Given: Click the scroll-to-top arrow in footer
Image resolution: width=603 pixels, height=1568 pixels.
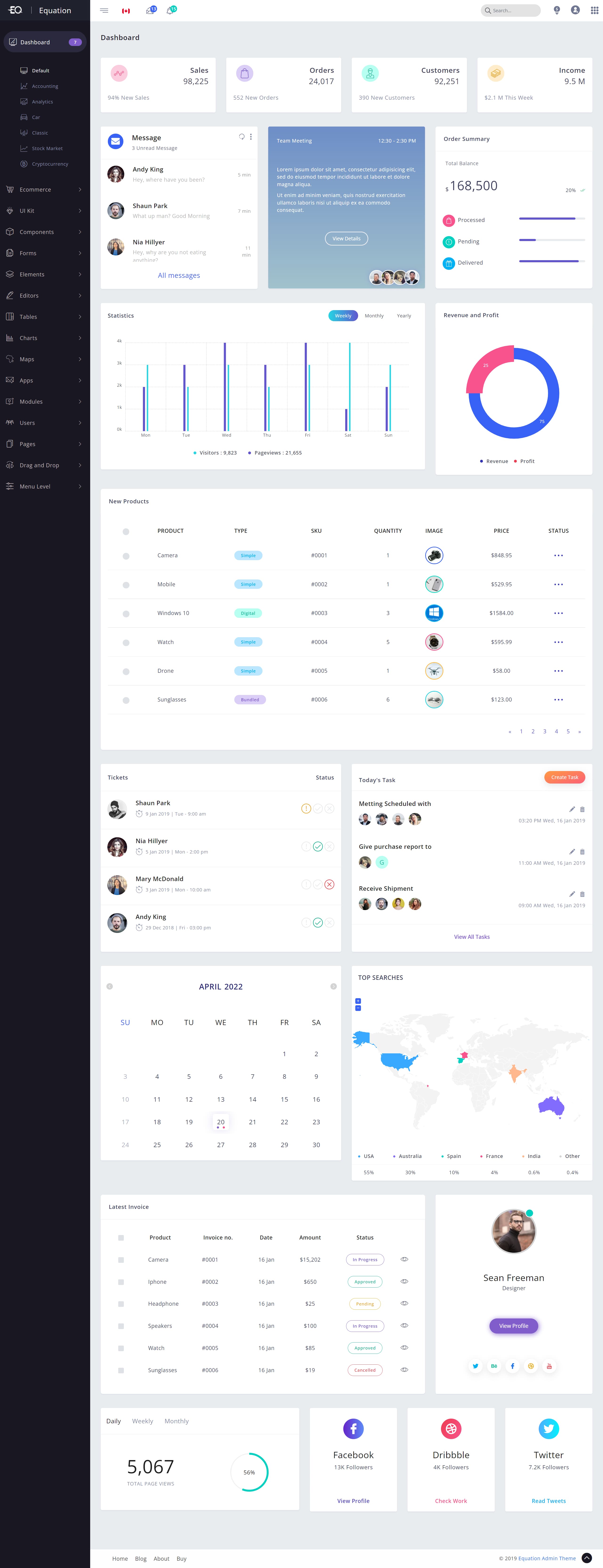Looking at the screenshot, I should tap(587, 1558).
